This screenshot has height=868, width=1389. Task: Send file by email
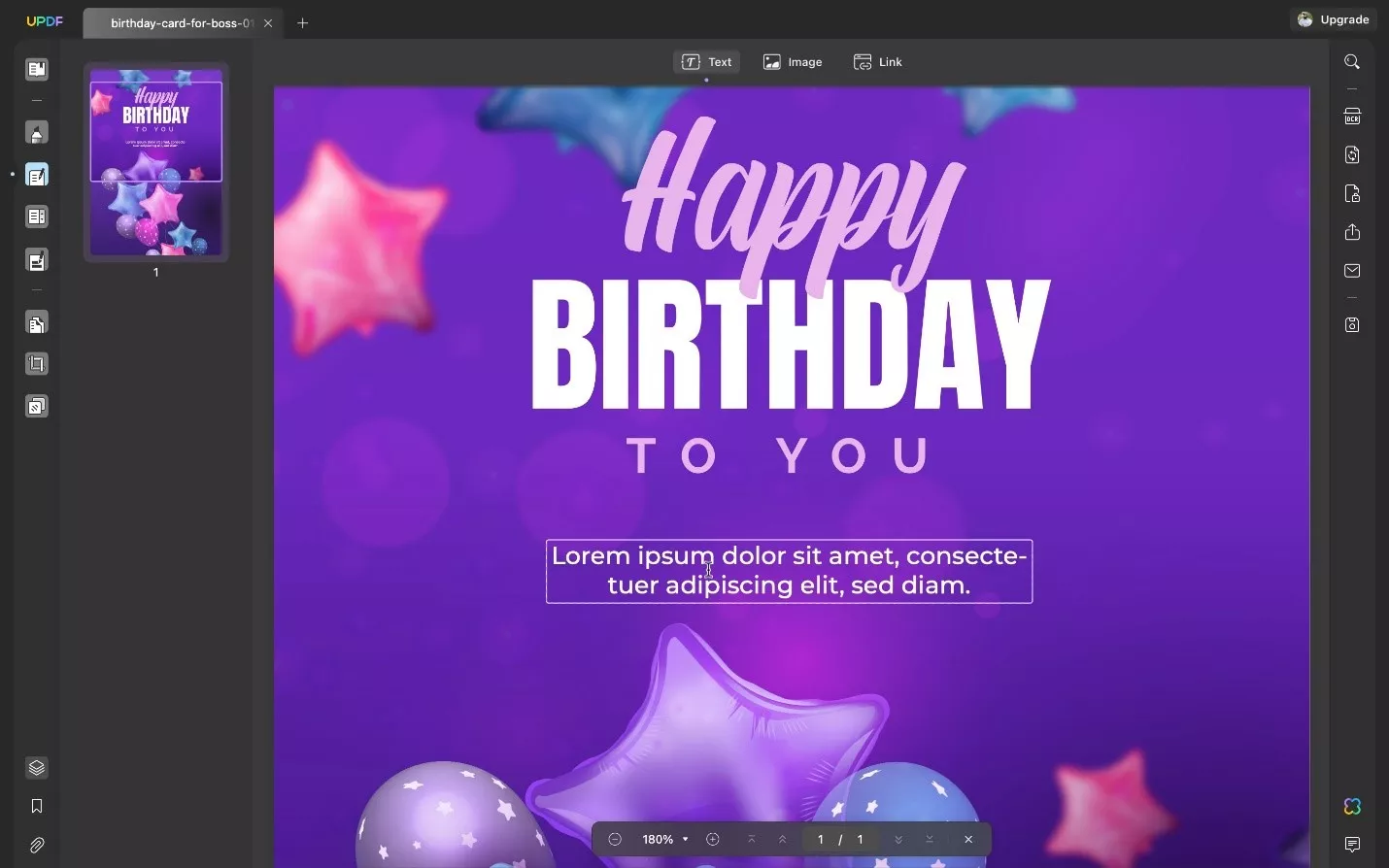click(1352, 271)
